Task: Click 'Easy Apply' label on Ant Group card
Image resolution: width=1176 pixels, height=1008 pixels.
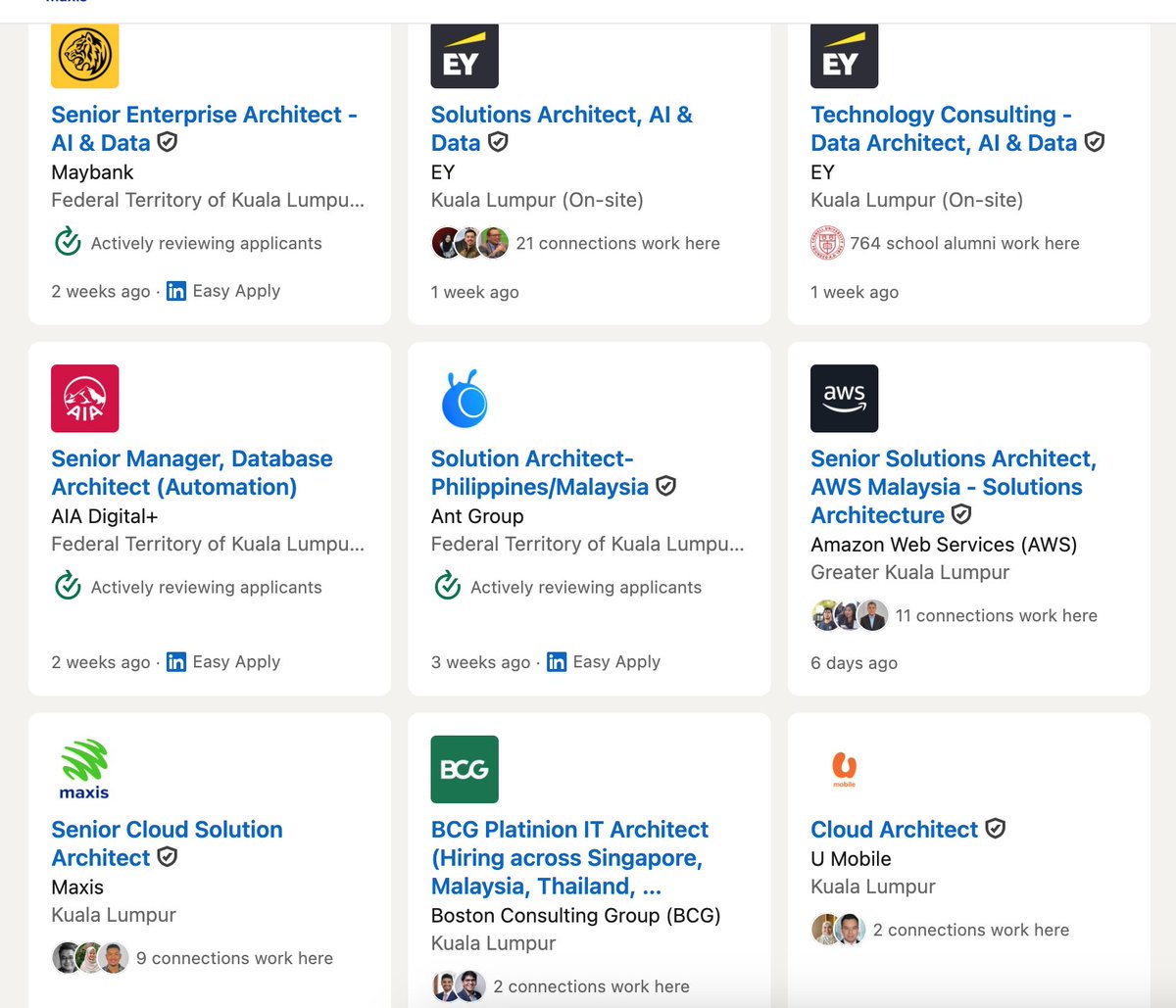Action: [616, 662]
